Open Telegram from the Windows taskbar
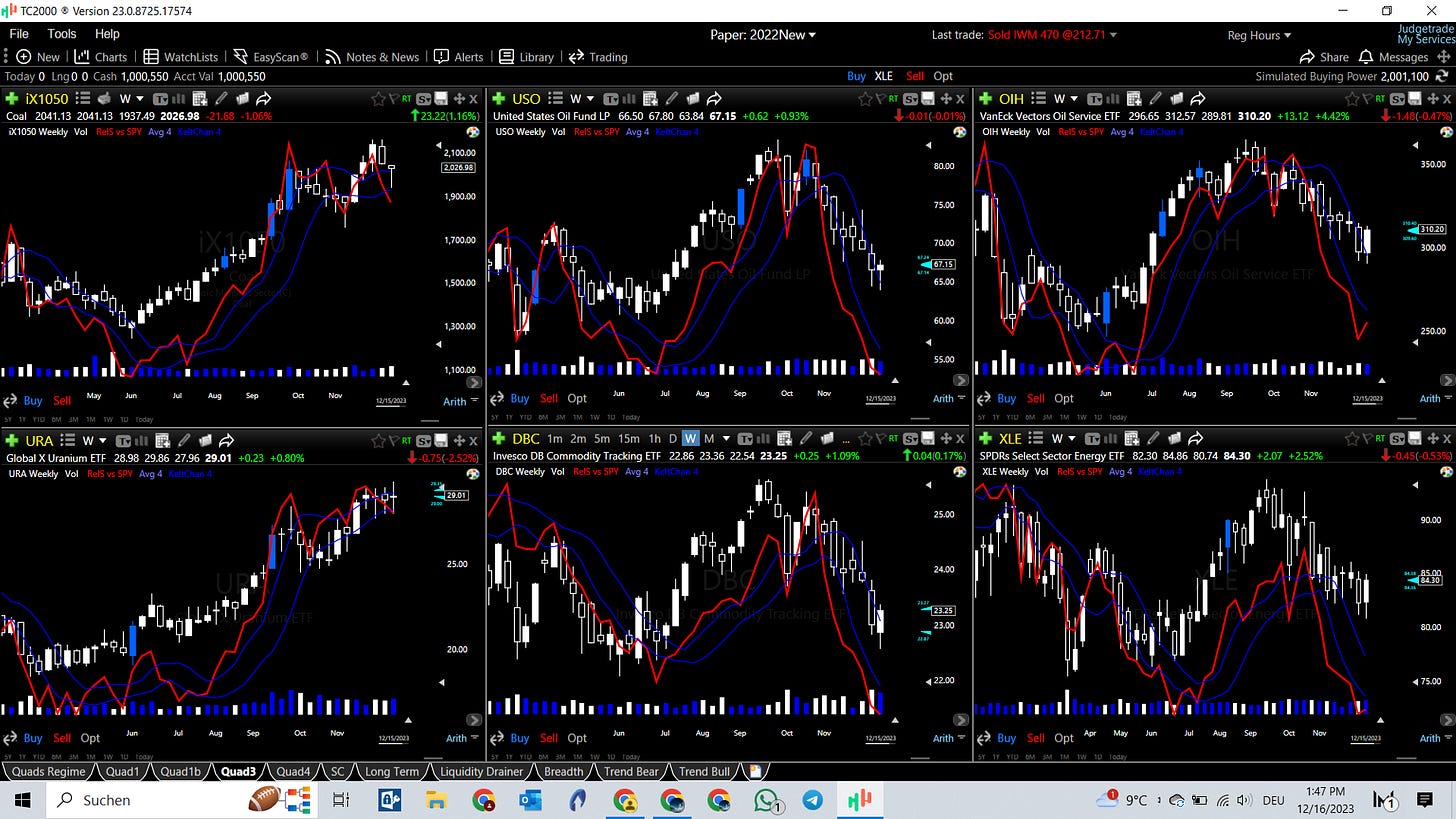The image size is (1456, 819). [813, 800]
